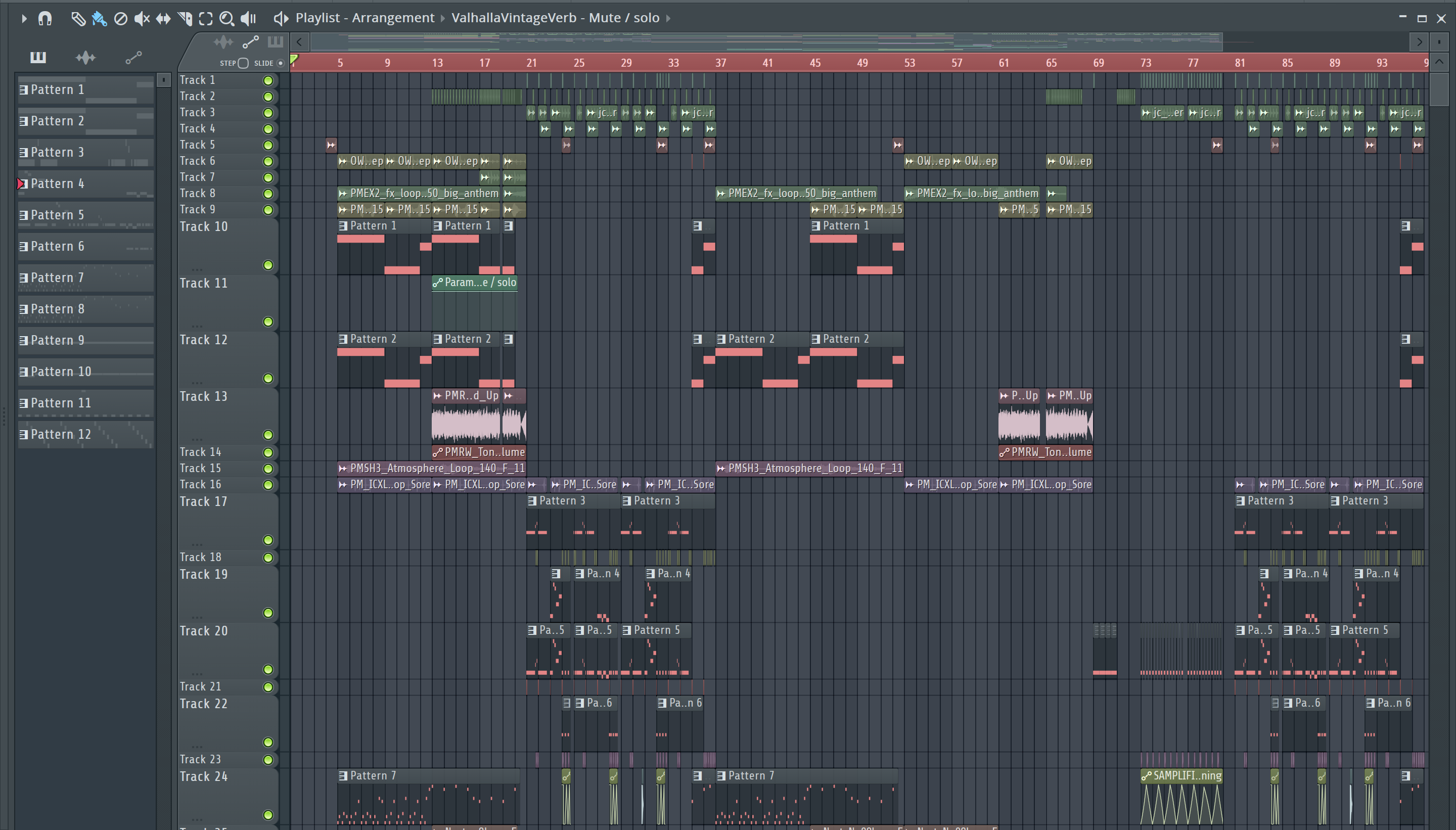Click the pattern picker scrollbar handle
1456x830 pixels.
click(x=164, y=80)
